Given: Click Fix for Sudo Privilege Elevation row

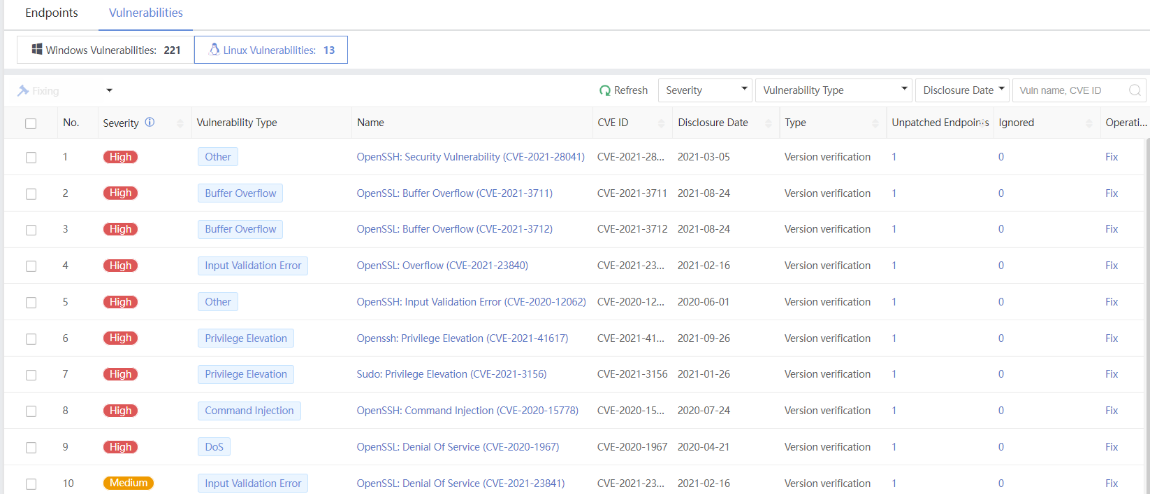Looking at the screenshot, I should click(1111, 374).
